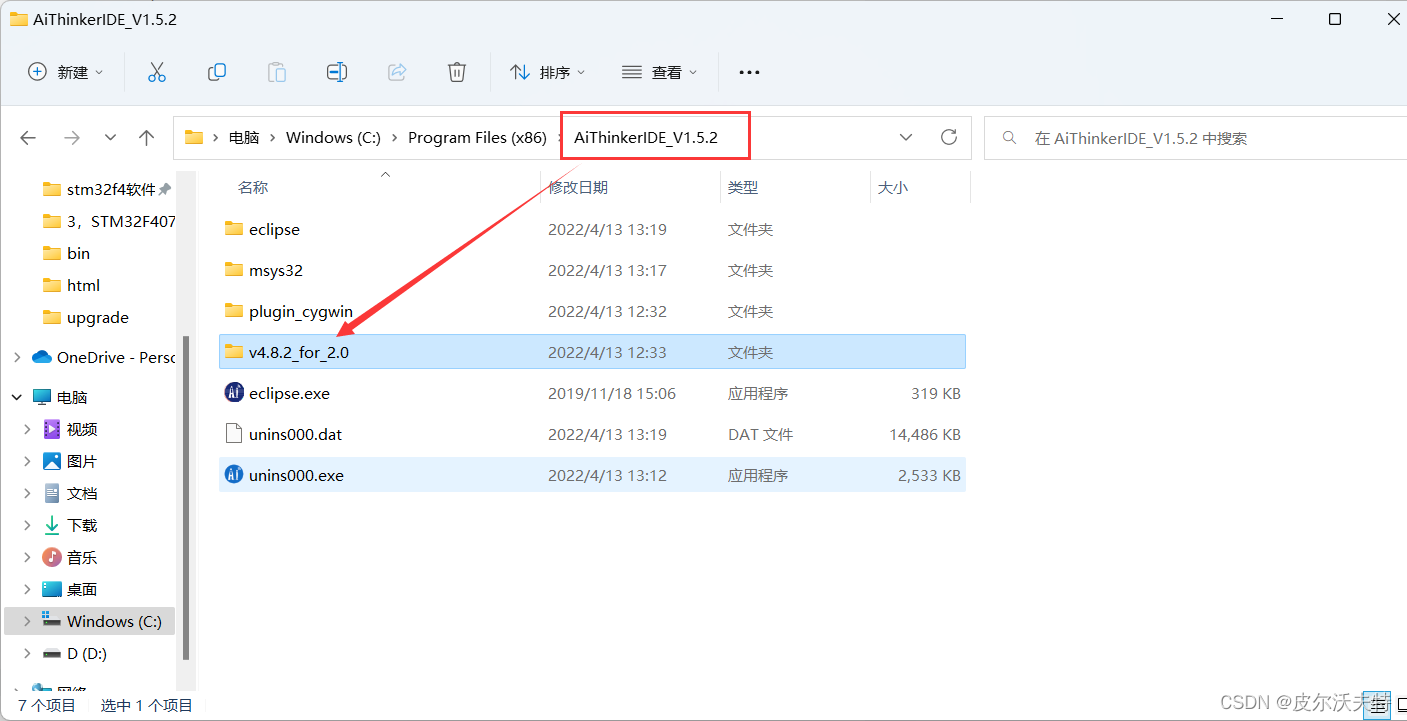
Task: Open the View dropdown menu
Action: click(x=659, y=72)
